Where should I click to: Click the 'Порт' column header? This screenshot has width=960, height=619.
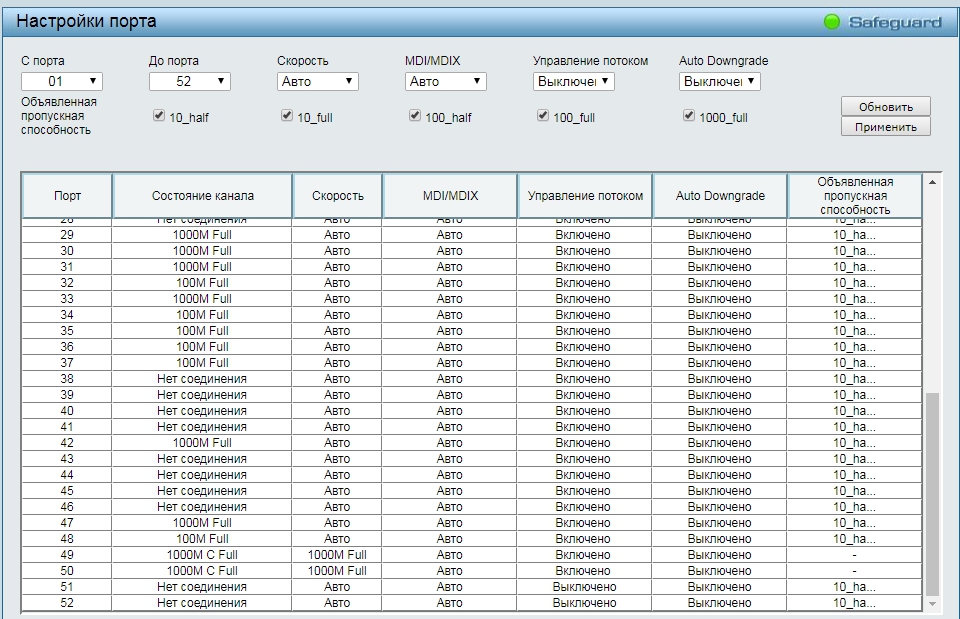click(x=67, y=196)
